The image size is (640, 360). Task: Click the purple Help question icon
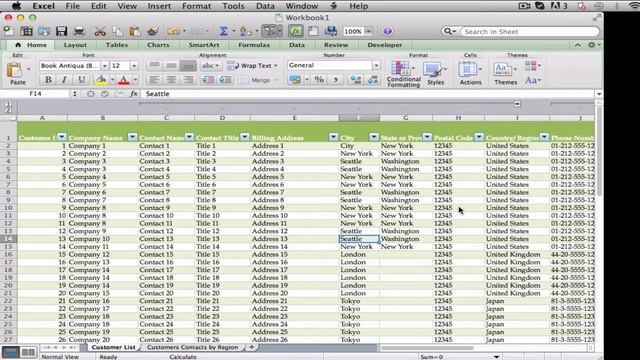pyautogui.click(x=388, y=31)
